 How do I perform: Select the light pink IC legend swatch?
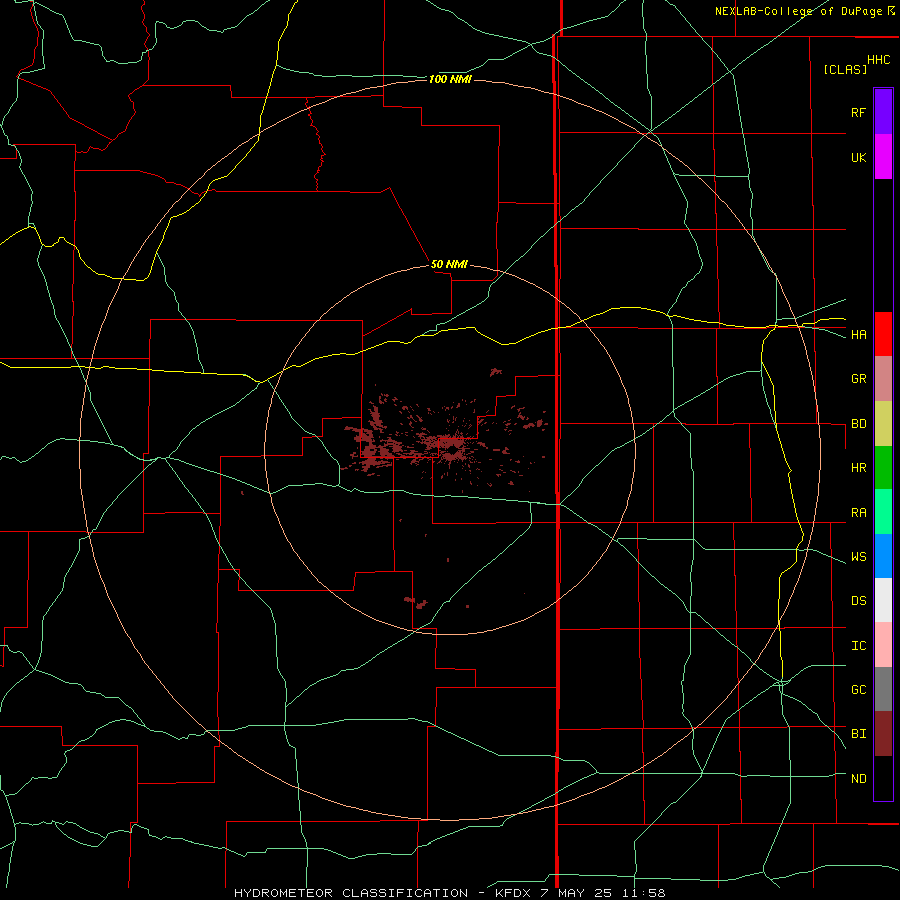pos(883,645)
